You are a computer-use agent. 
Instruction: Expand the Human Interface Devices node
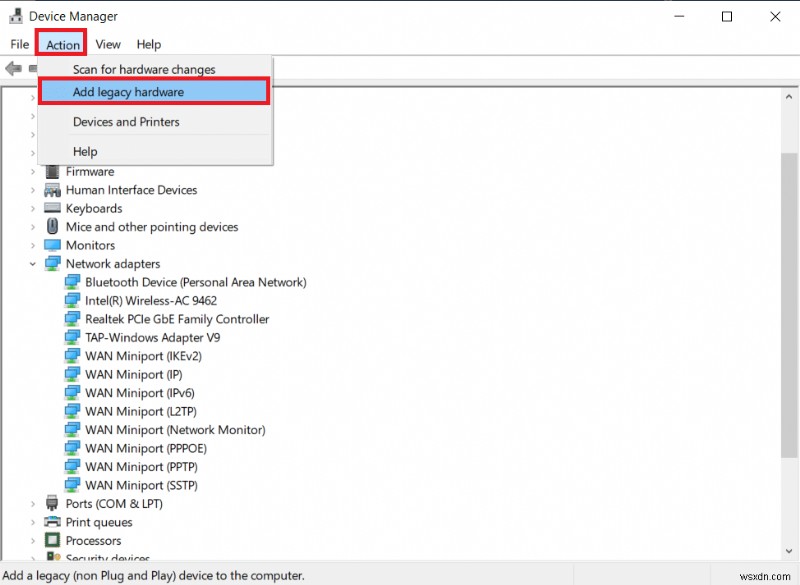(x=33, y=190)
